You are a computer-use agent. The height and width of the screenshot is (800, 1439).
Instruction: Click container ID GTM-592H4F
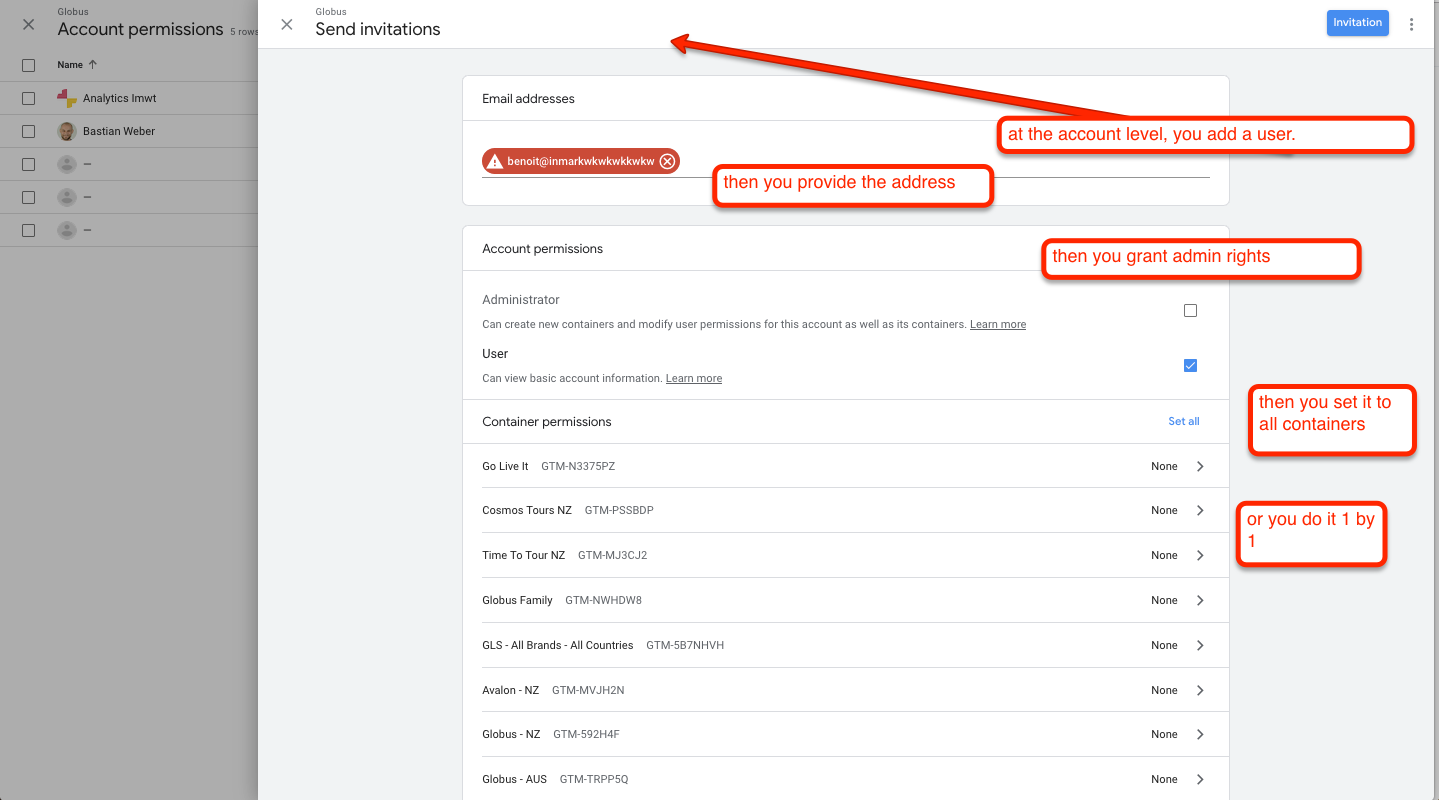(586, 734)
